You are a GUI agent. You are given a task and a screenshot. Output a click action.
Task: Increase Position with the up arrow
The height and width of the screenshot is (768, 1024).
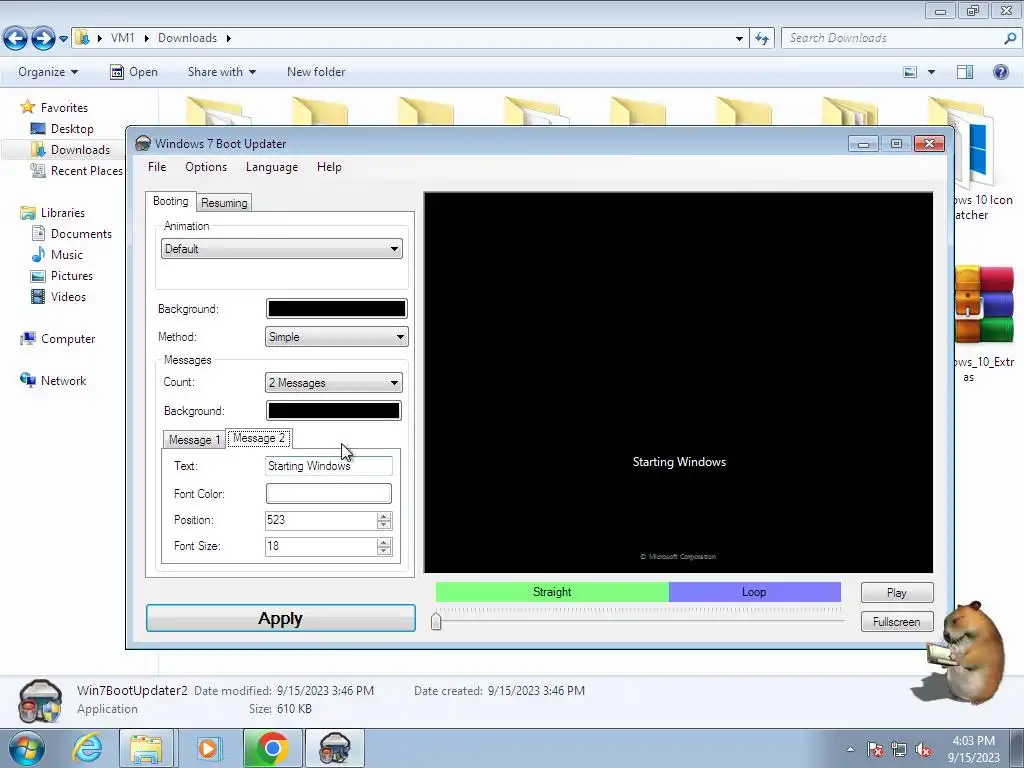(384, 516)
